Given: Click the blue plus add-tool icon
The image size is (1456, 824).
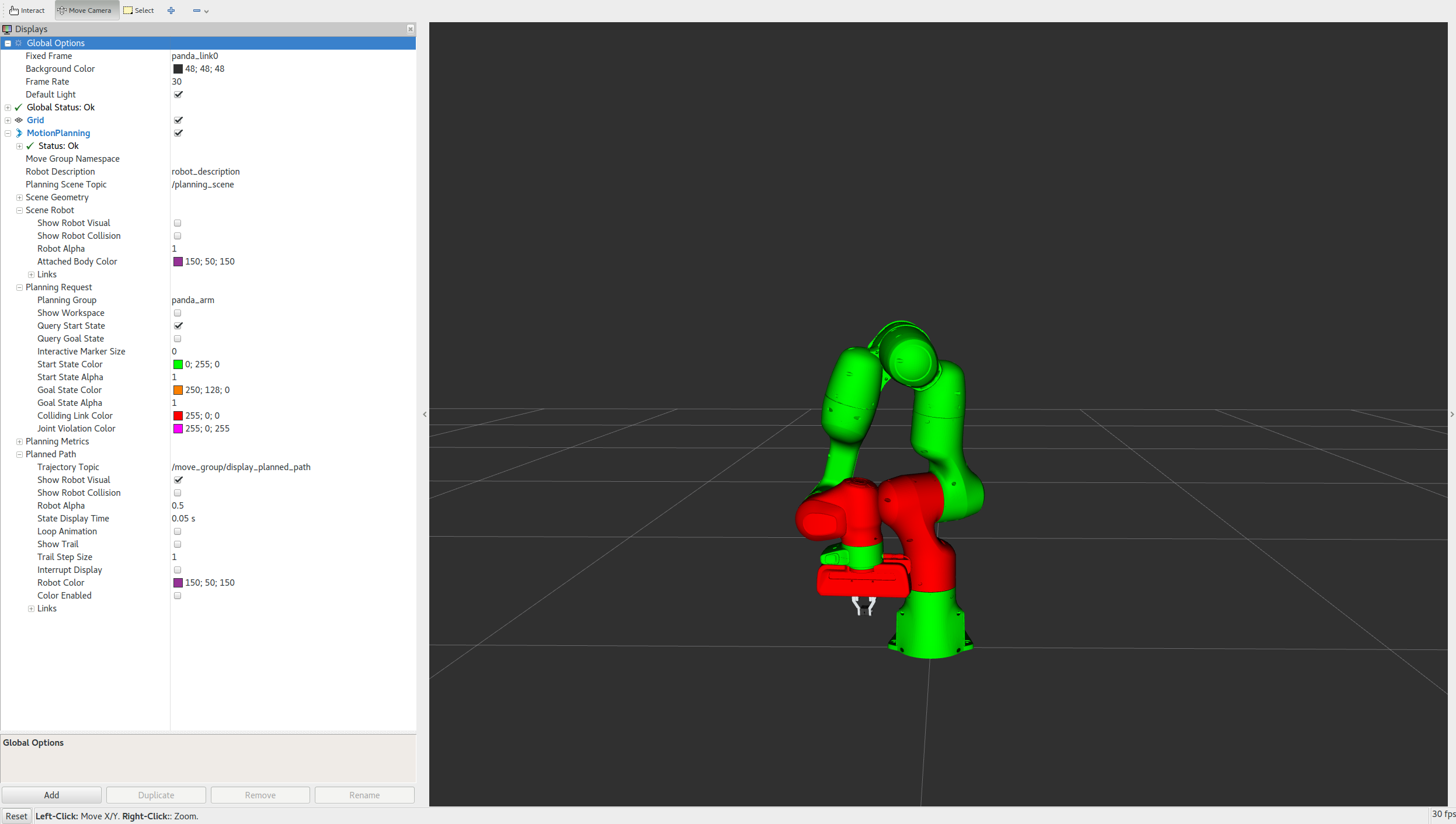Looking at the screenshot, I should coord(171,11).
